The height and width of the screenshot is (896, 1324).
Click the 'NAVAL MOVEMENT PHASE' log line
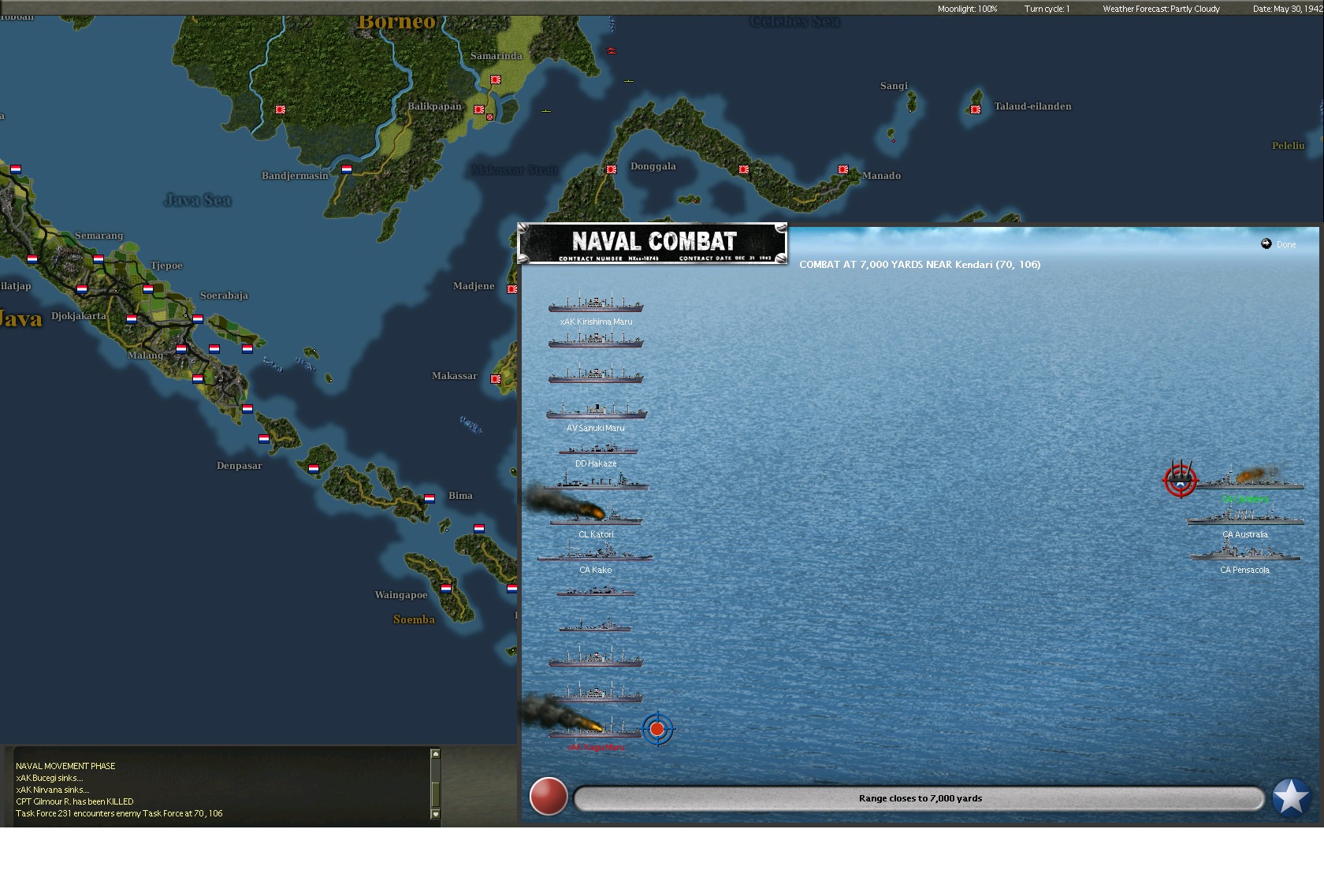tap(65, 766)
